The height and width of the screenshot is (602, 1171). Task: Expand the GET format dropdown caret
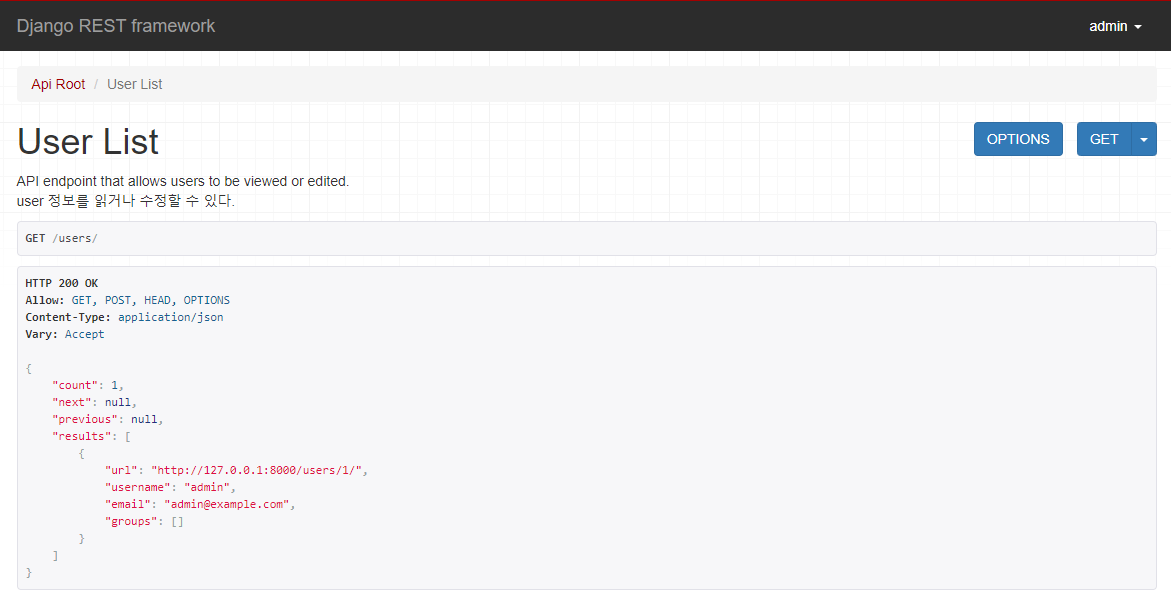point(1144,139)
